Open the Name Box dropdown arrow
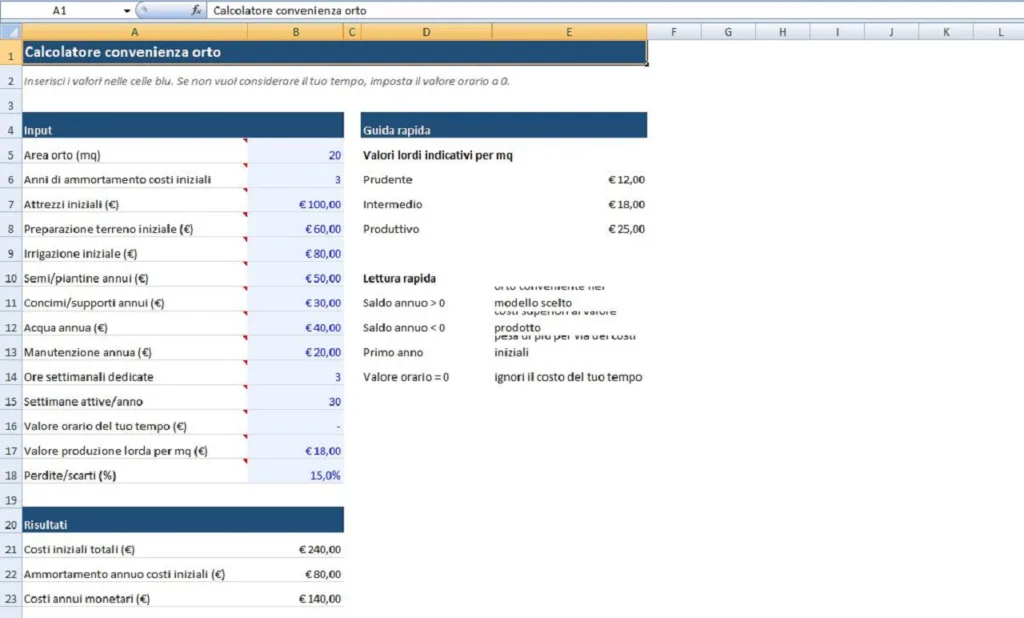1024x618 pixels. [x=127, y=10]
